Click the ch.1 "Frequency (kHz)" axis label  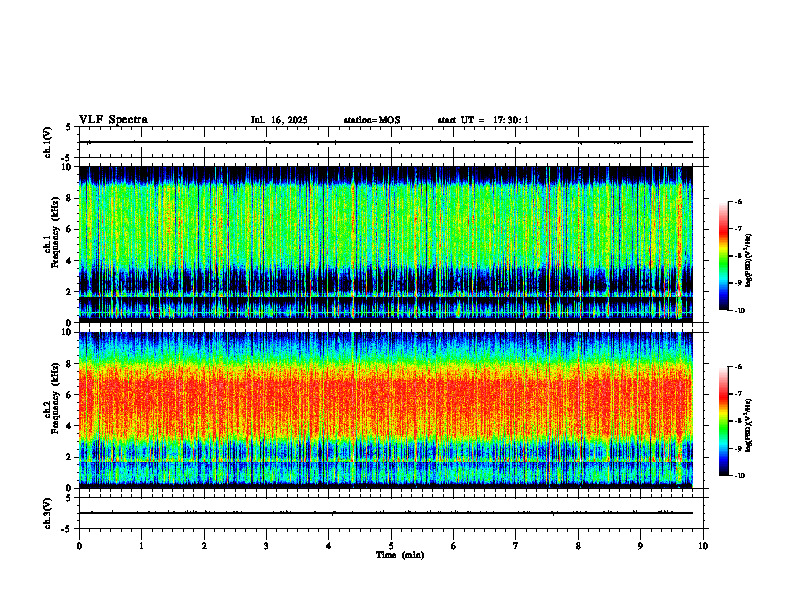pyautogui.click(x=55, y=232)
